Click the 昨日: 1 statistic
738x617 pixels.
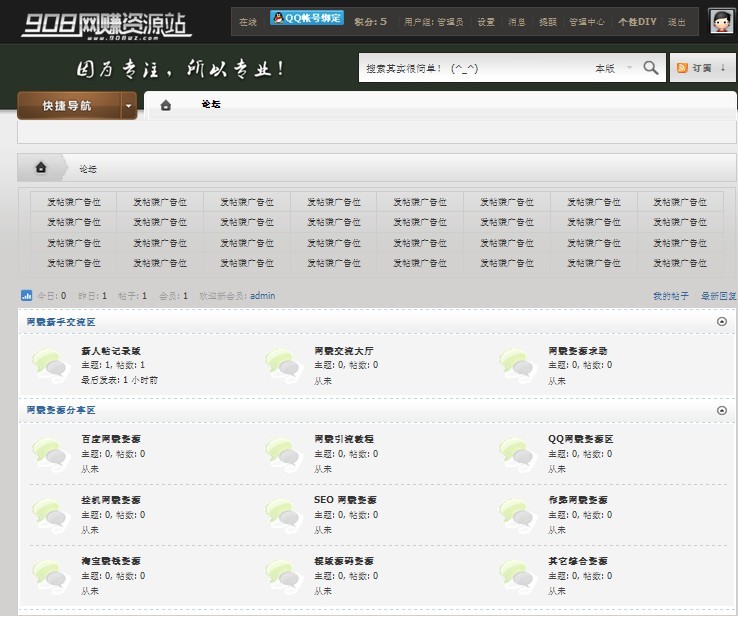[x=92, y=296]
